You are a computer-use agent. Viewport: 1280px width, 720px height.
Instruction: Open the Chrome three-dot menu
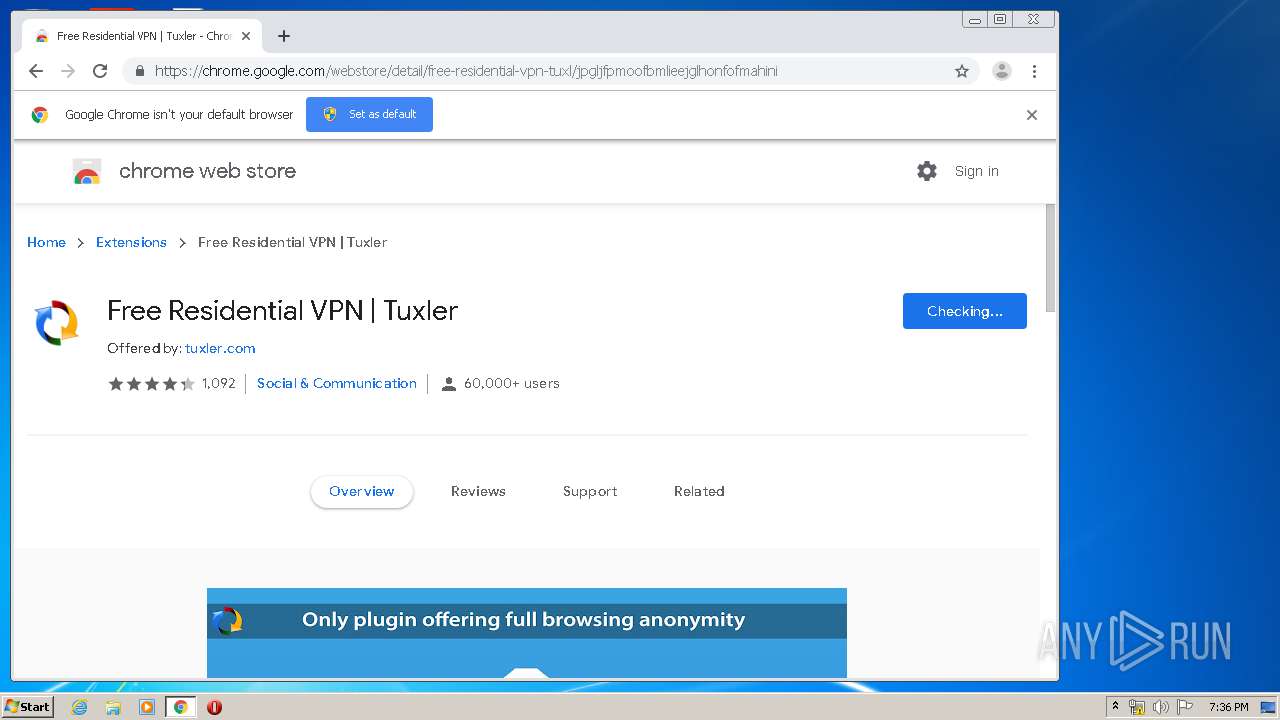[x=1034, y=71]
